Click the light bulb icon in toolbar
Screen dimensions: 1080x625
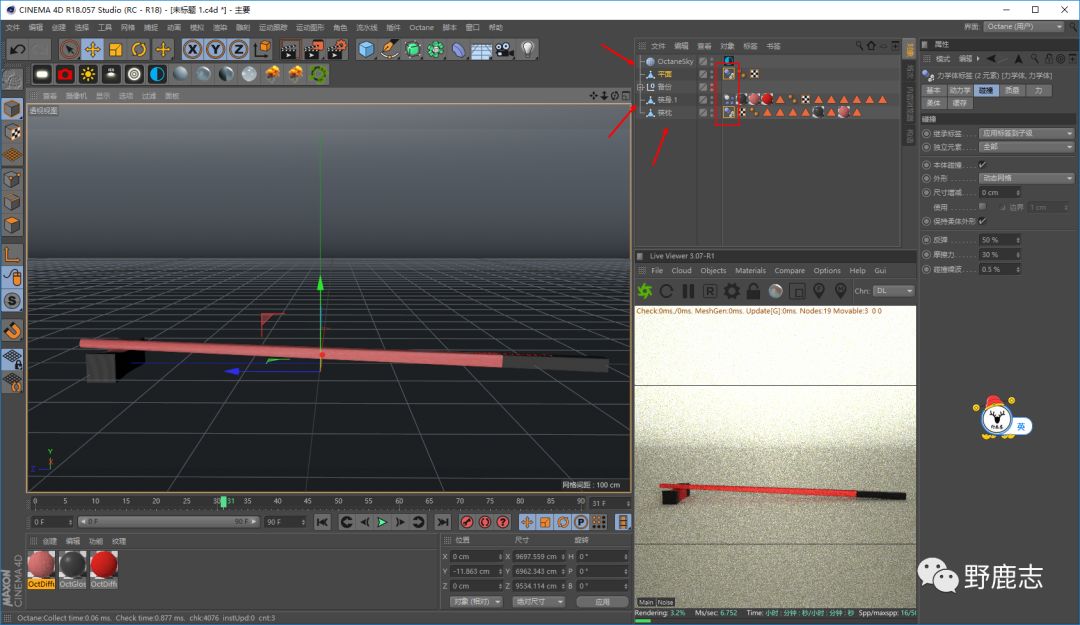527,49
